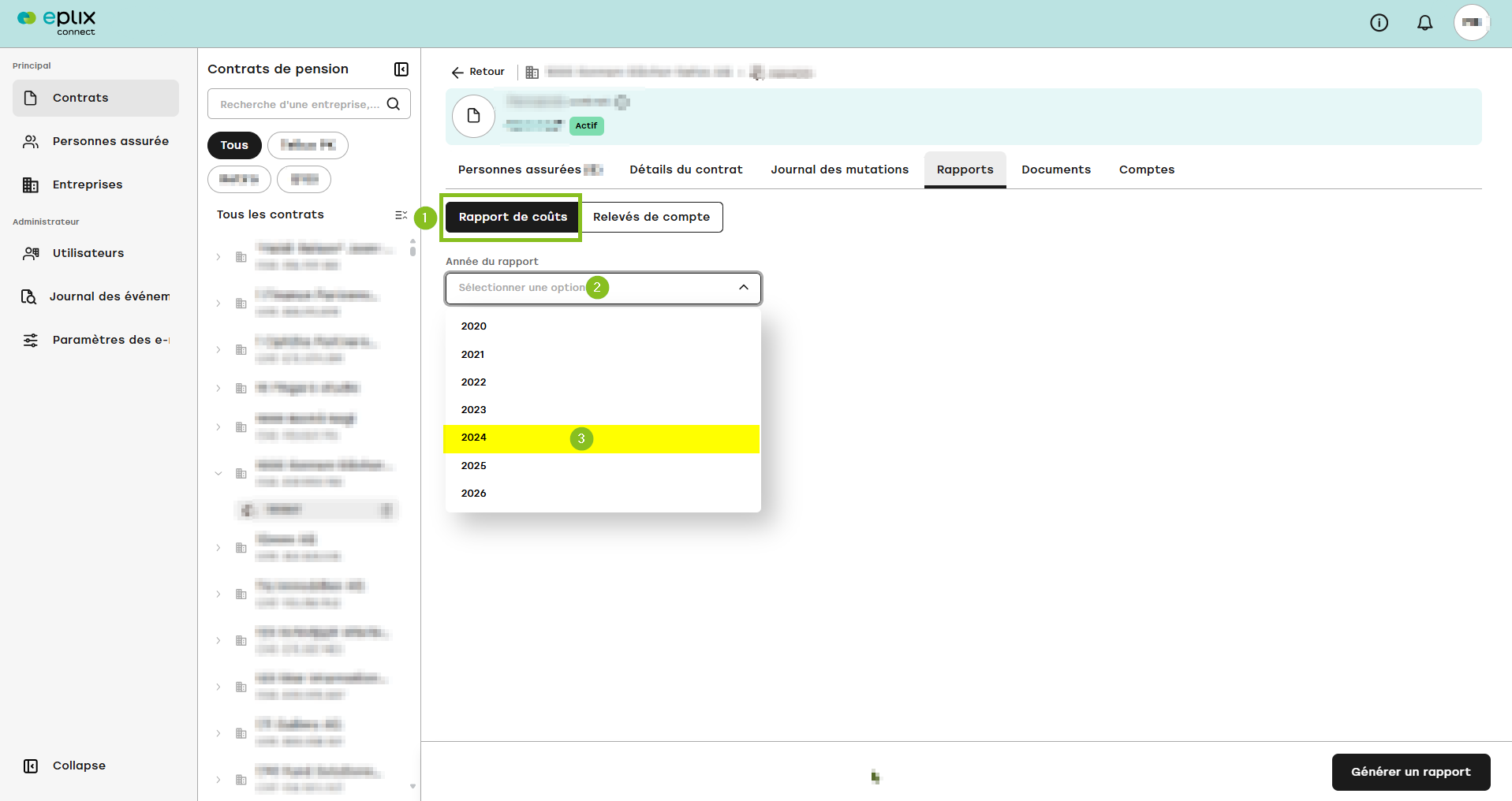1512x801 pixels.
Task: Open the user profile avatar menu
Action: click(1472, 23)
